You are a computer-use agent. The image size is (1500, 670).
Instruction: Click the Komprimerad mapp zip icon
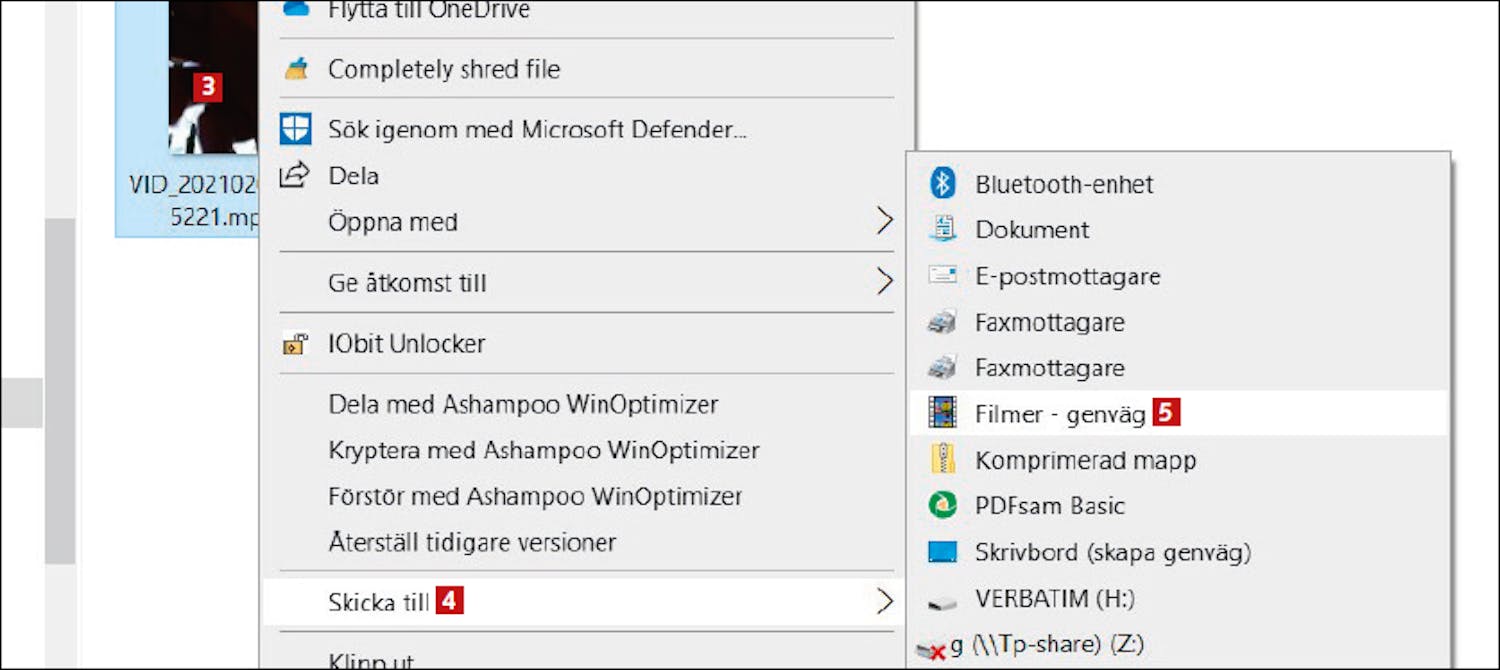tap(942, 459)
